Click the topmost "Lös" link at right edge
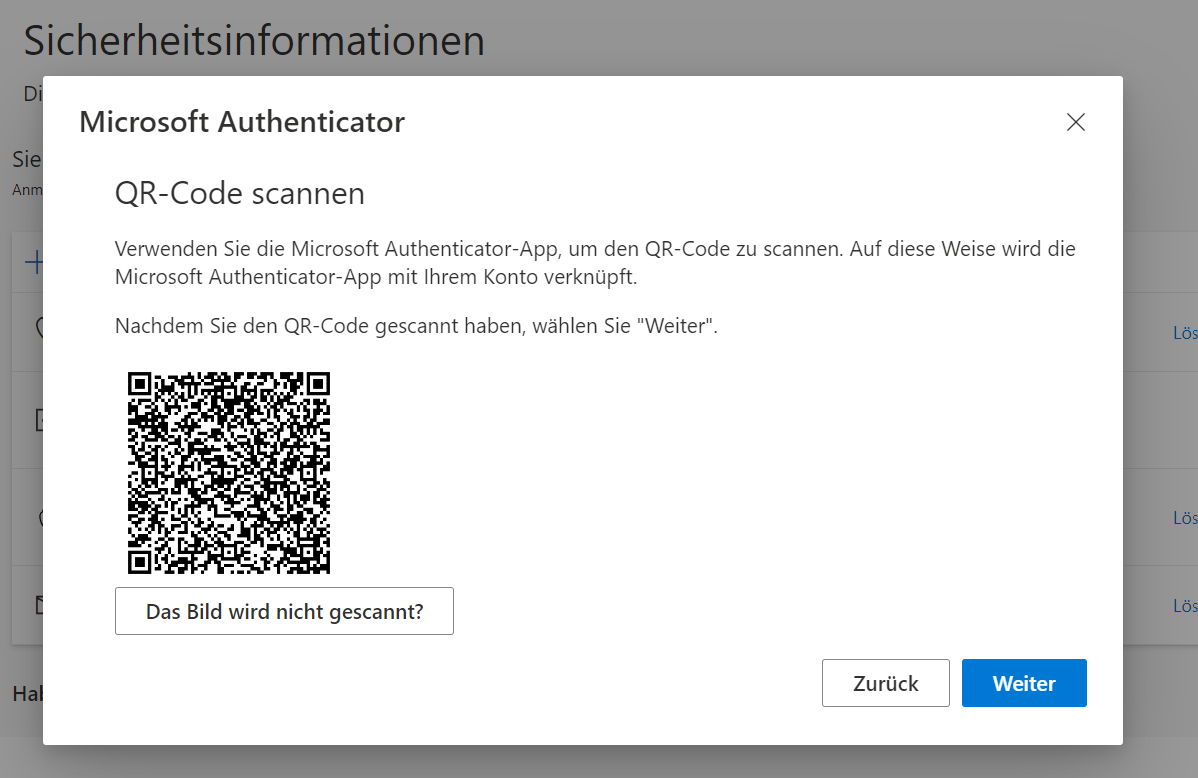Image resolution: width=1198 pixels, height=778 pixels. tap(1185, 333)
